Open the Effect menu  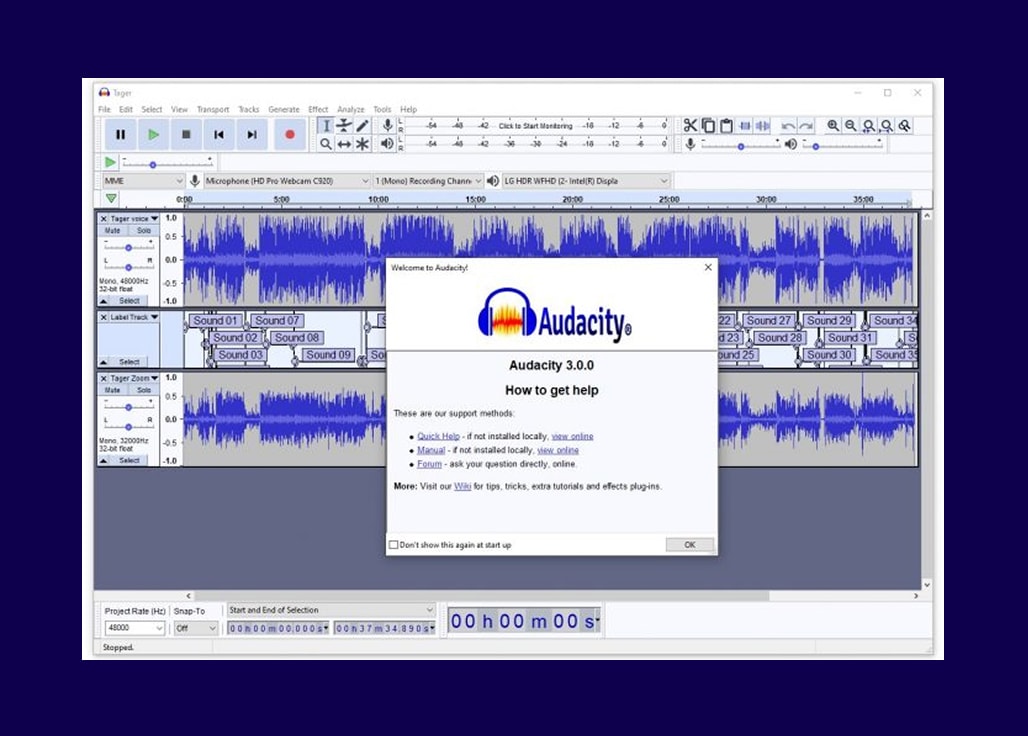click(x=318, y=109)
